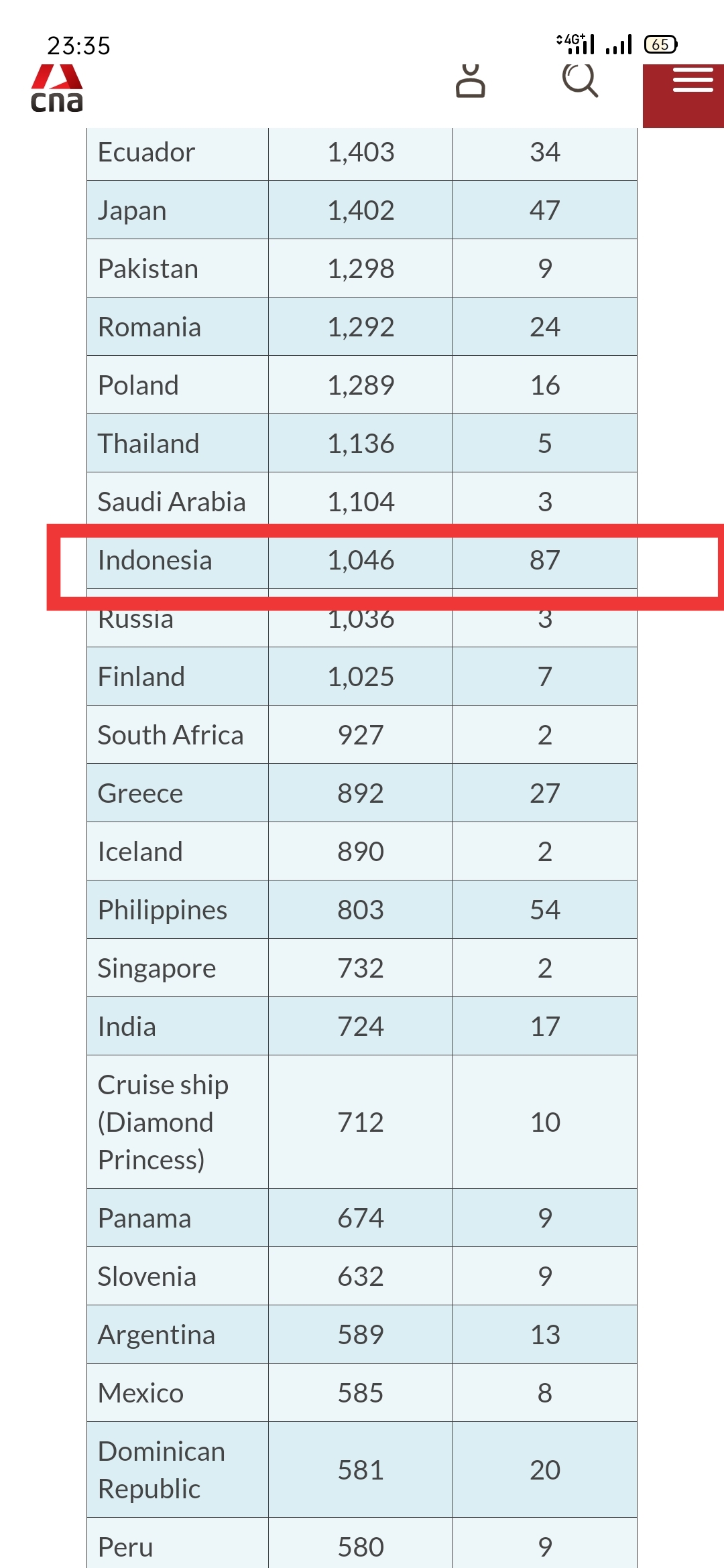Open the user profile icon
This screenshot has height=1568, width=724.
[x=471, y=81]
